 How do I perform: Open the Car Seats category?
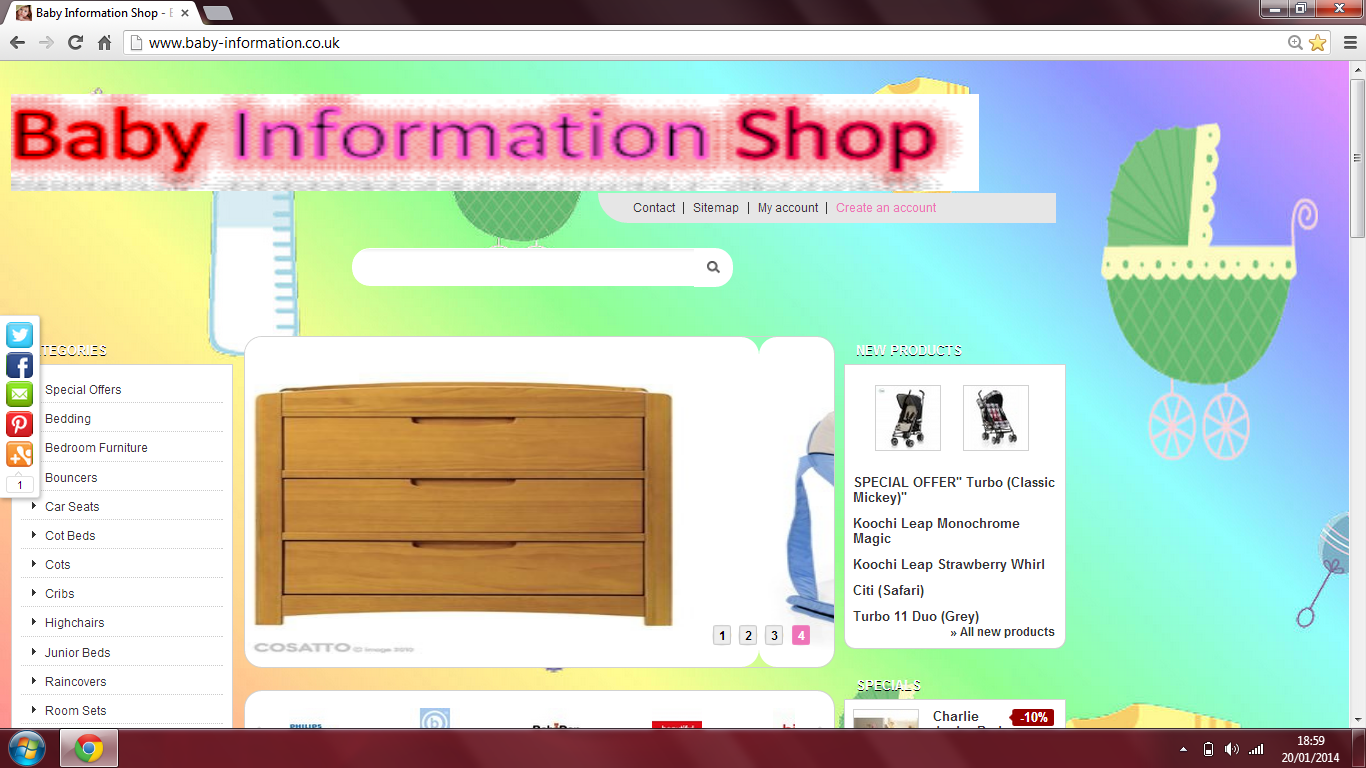point(72,507)
